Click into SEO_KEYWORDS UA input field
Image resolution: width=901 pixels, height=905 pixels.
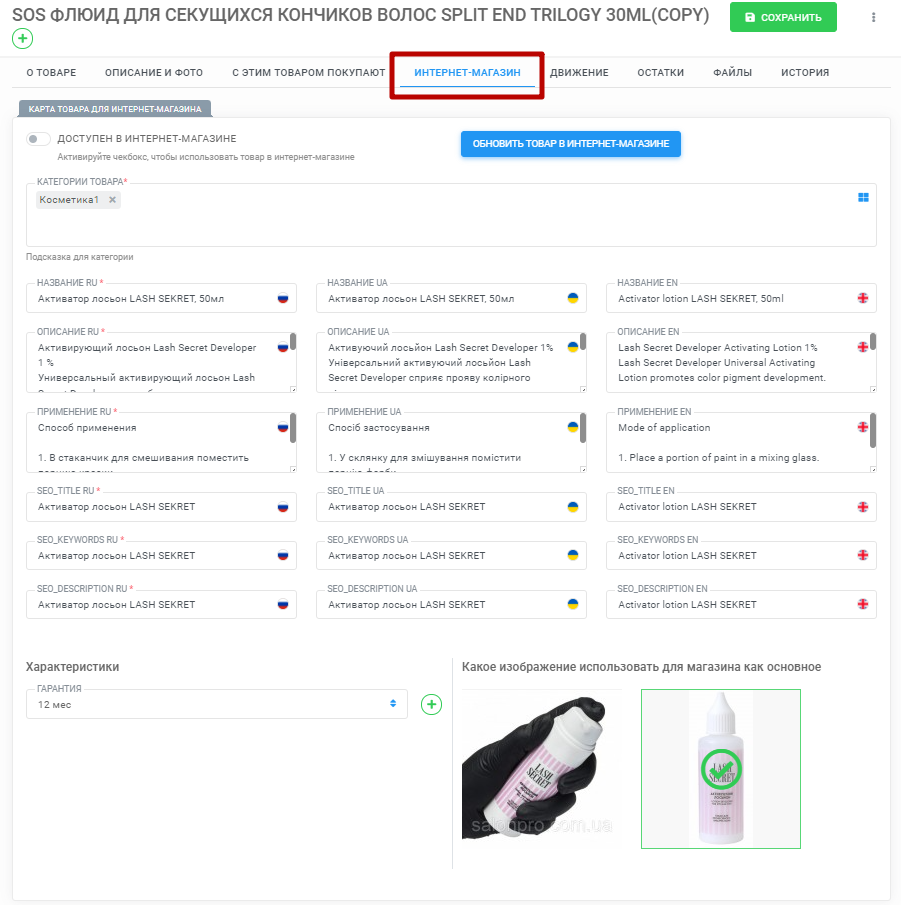tap(451, 556)
